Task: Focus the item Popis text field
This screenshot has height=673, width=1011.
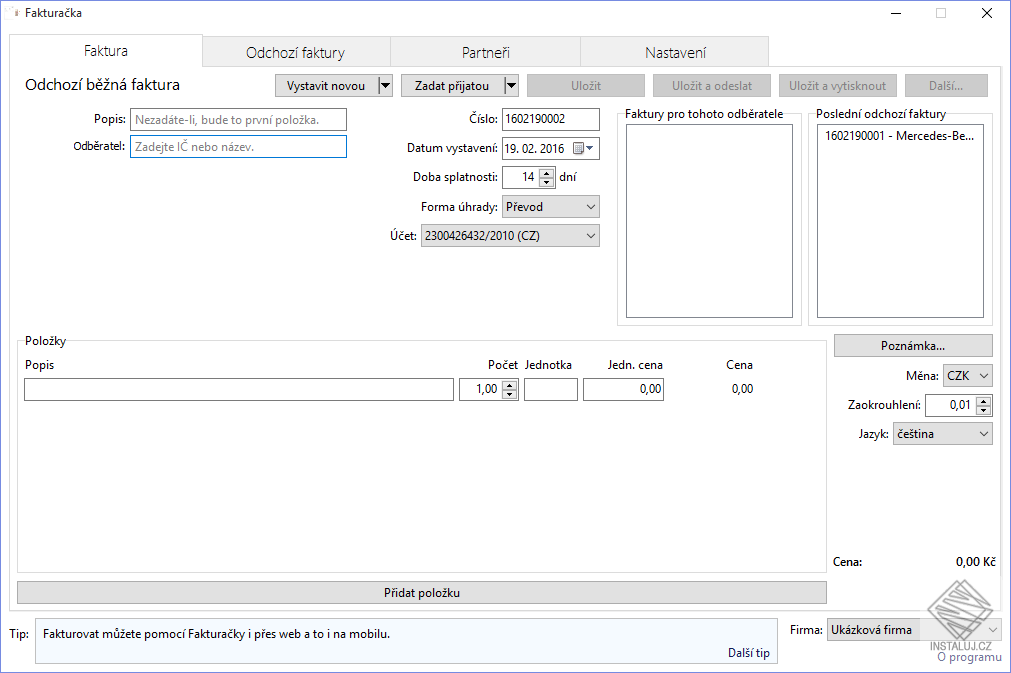Action: coord(239,389)
